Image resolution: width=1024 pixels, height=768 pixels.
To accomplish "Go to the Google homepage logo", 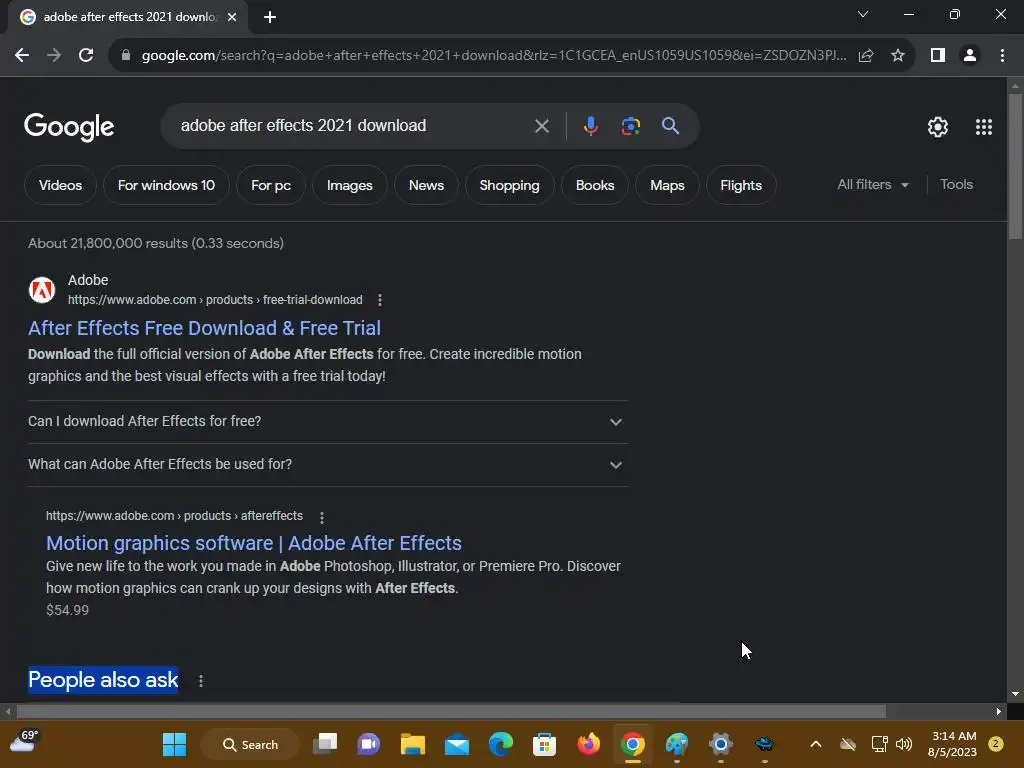I will [69, 127].
